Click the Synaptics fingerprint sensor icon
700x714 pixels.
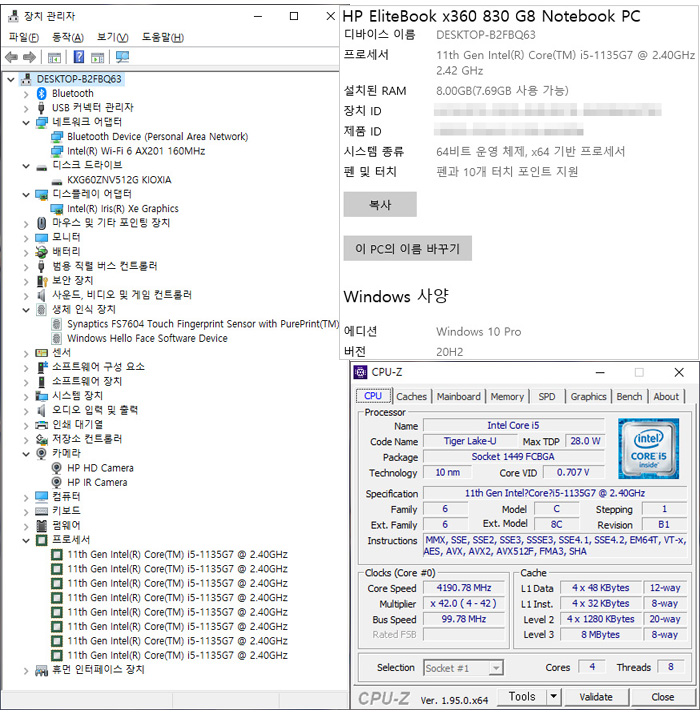tap(56, 324)
